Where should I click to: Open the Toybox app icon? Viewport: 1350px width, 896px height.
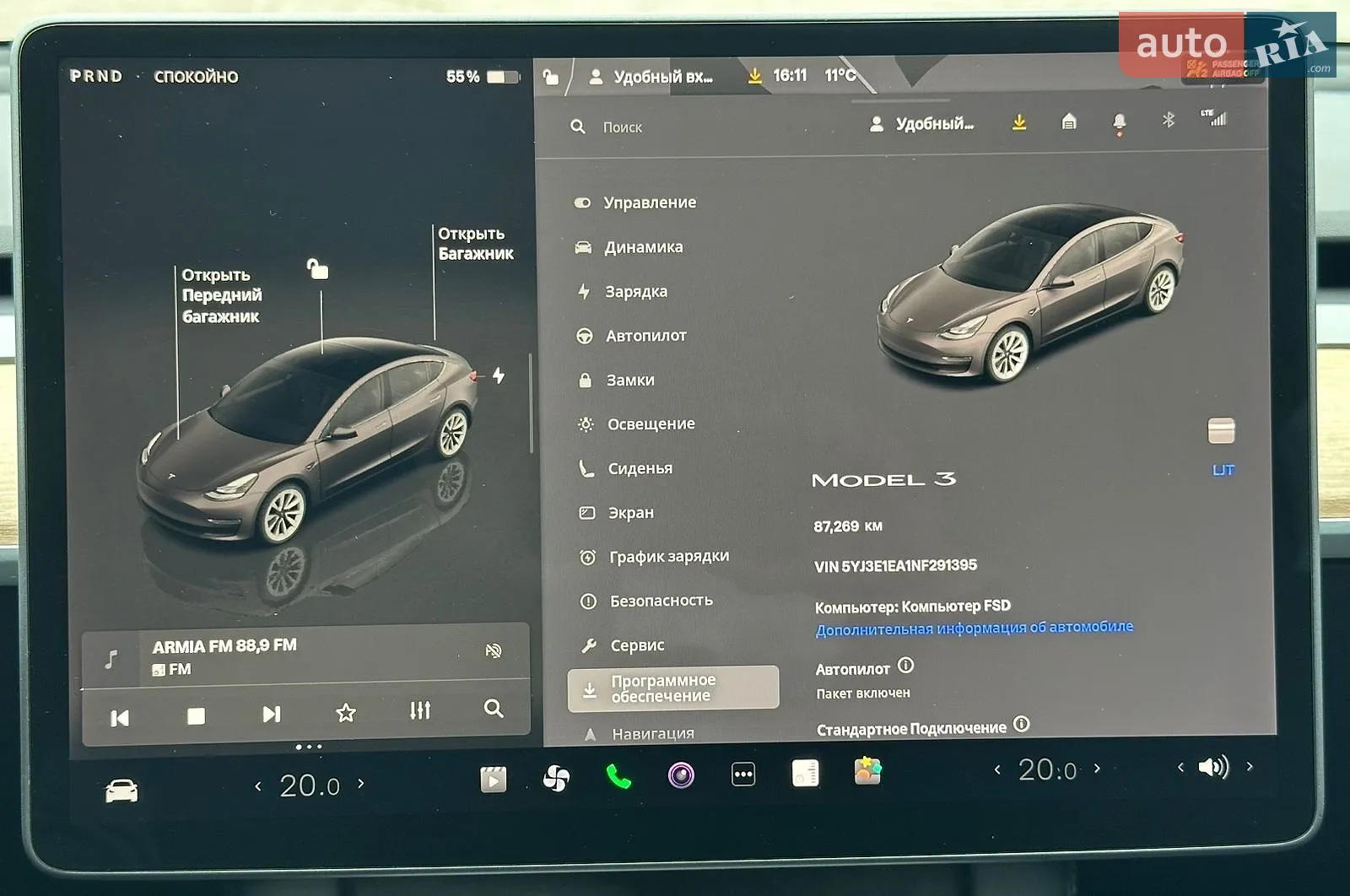[x=867, y=771]
